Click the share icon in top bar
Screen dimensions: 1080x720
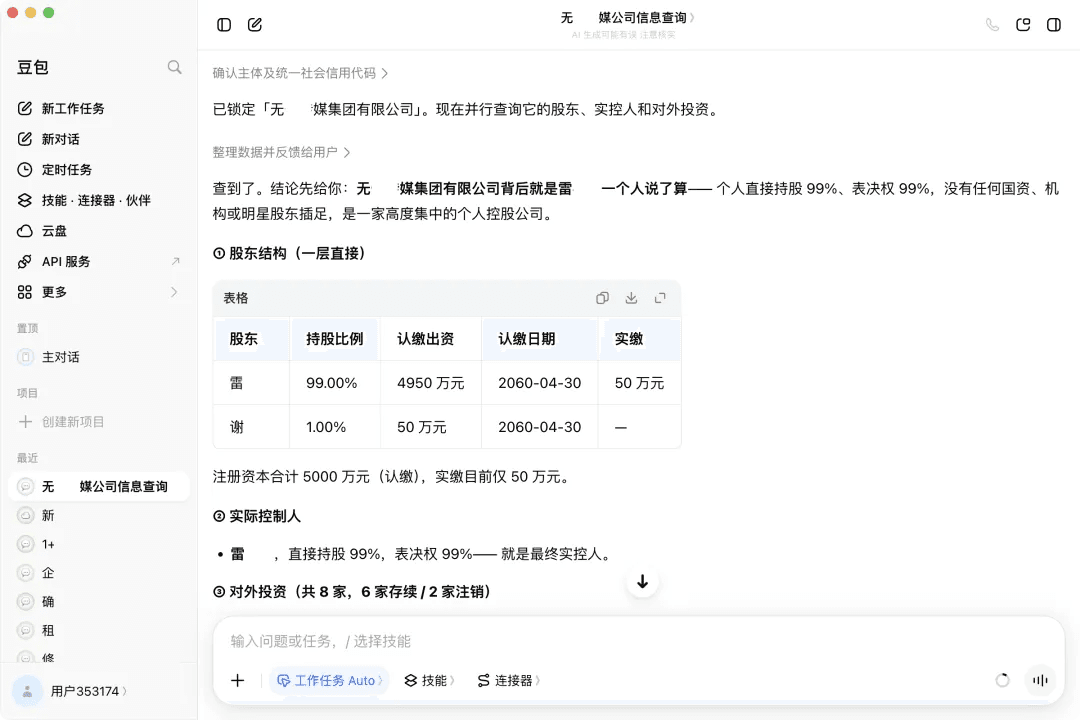pyautogui.click(x=1023, y=25)
